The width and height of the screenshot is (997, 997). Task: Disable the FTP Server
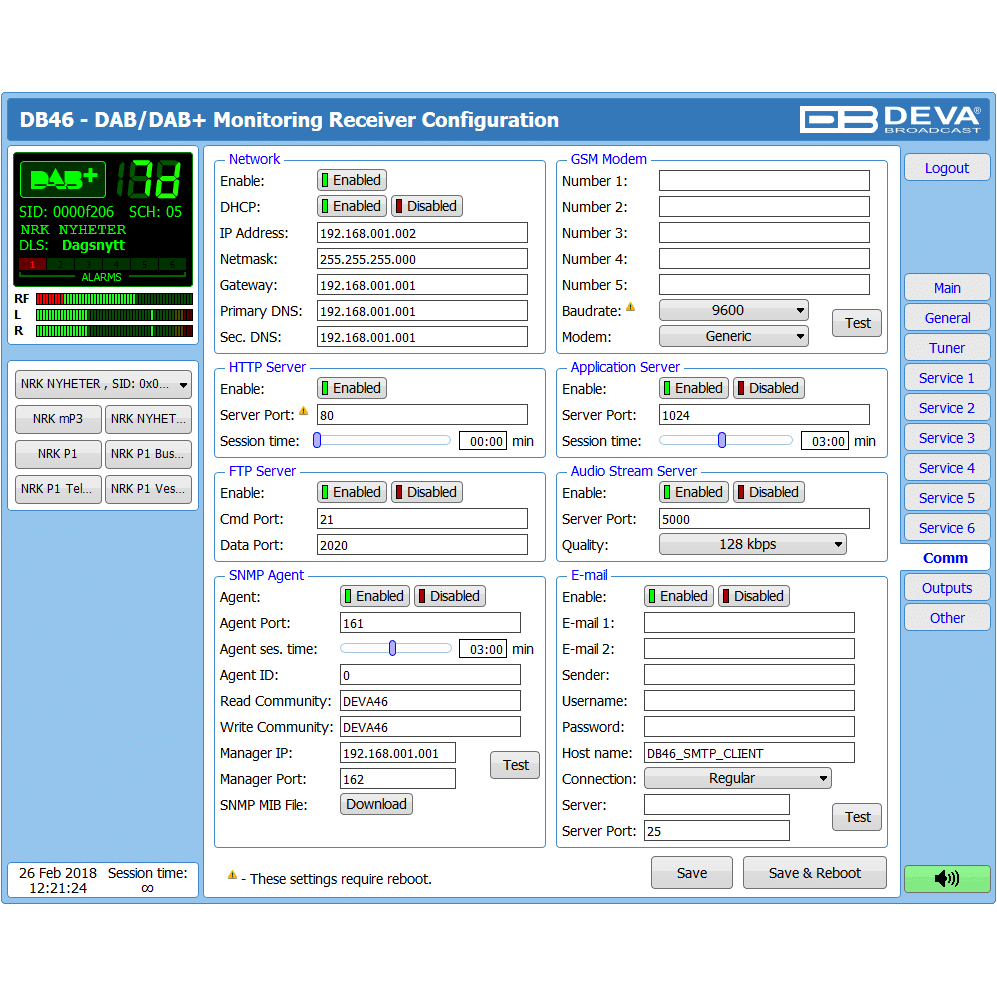(427, 492)
